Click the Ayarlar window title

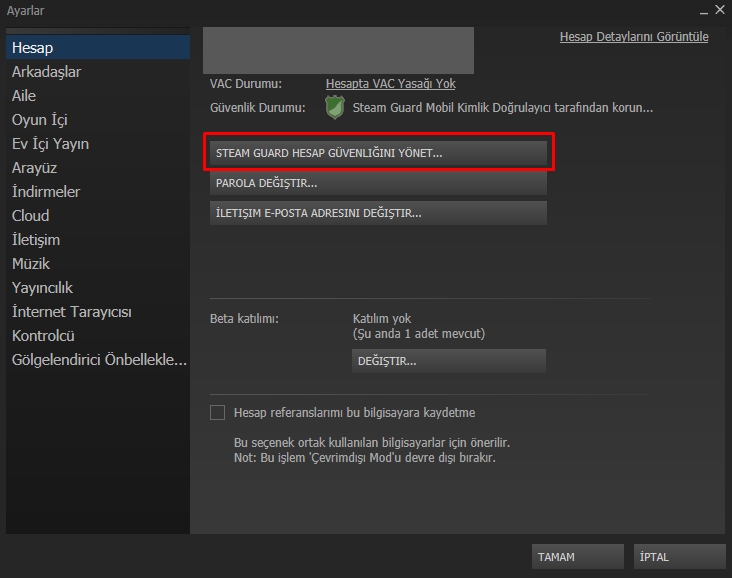click(25, 11)
